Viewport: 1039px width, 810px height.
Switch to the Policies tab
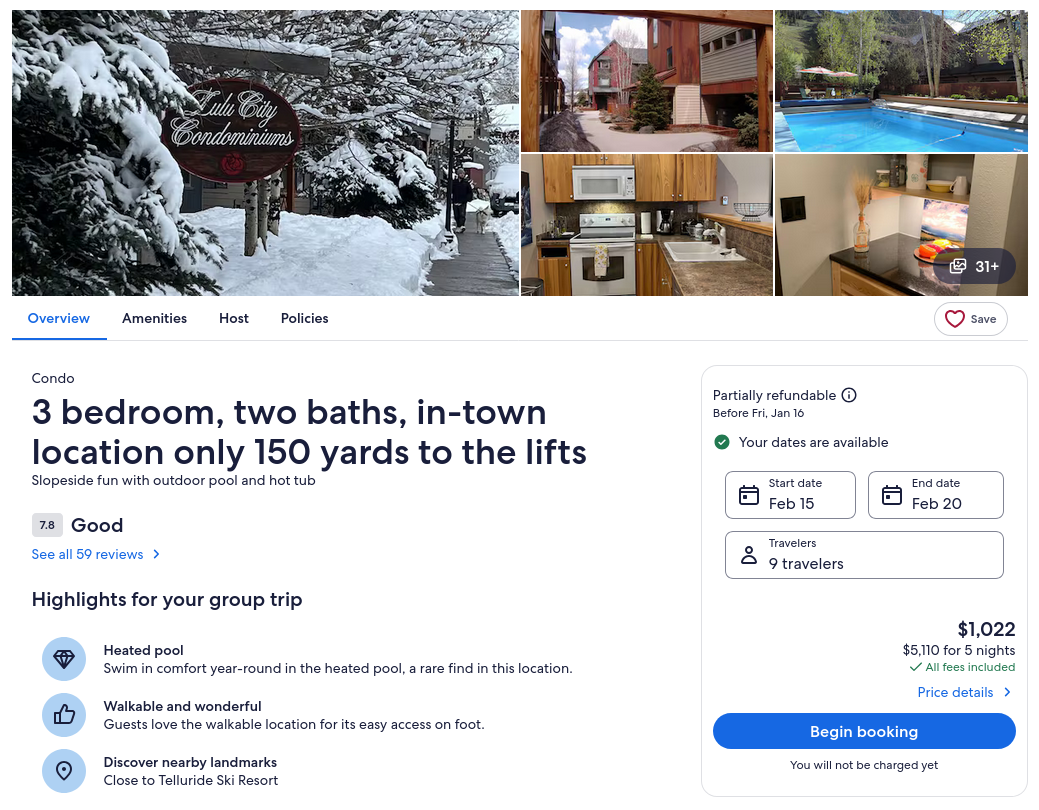304,318
